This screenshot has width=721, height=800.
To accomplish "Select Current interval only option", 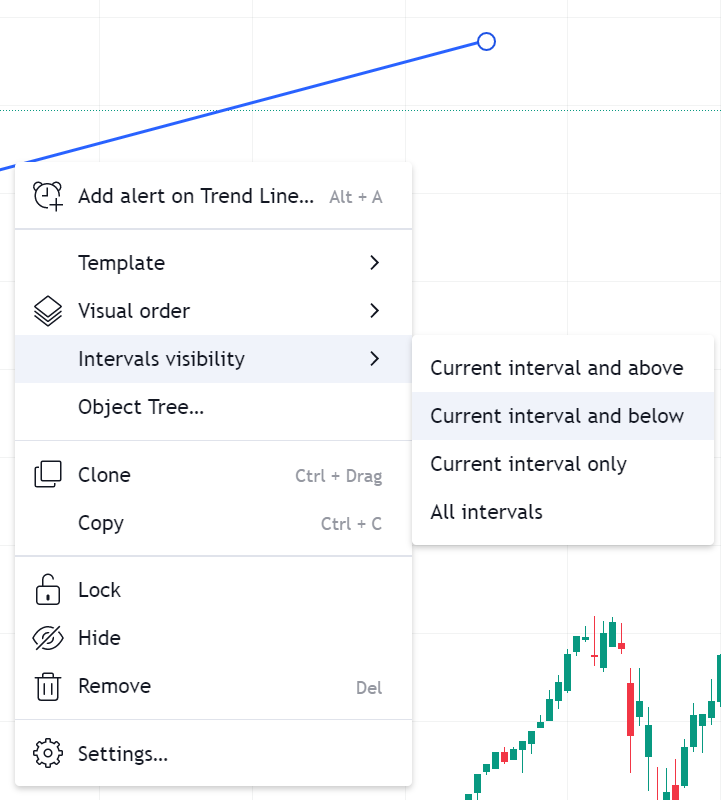I will tap(528, 464).
